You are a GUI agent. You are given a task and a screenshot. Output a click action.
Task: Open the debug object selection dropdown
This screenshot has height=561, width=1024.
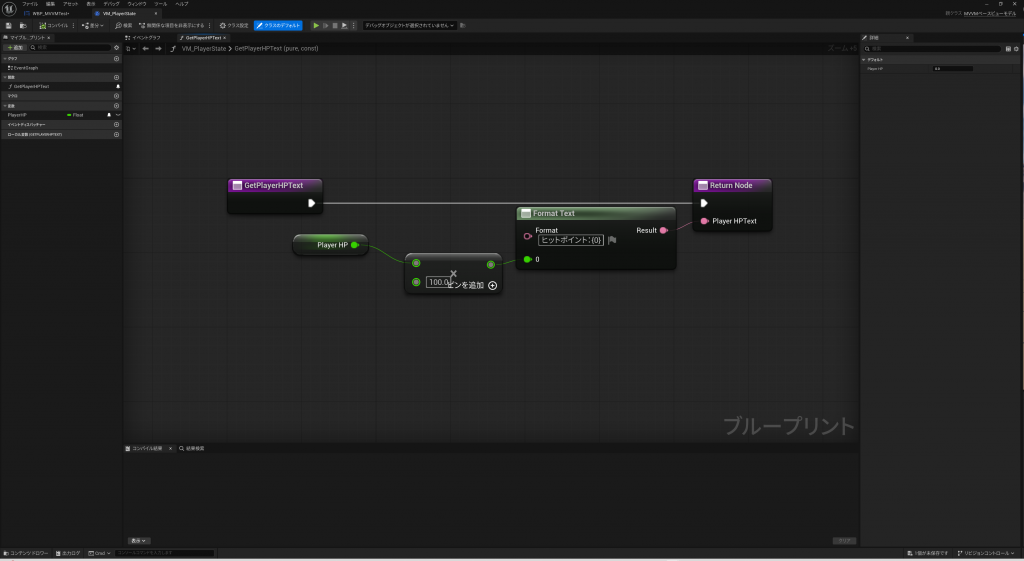click(x=408, y=25)
